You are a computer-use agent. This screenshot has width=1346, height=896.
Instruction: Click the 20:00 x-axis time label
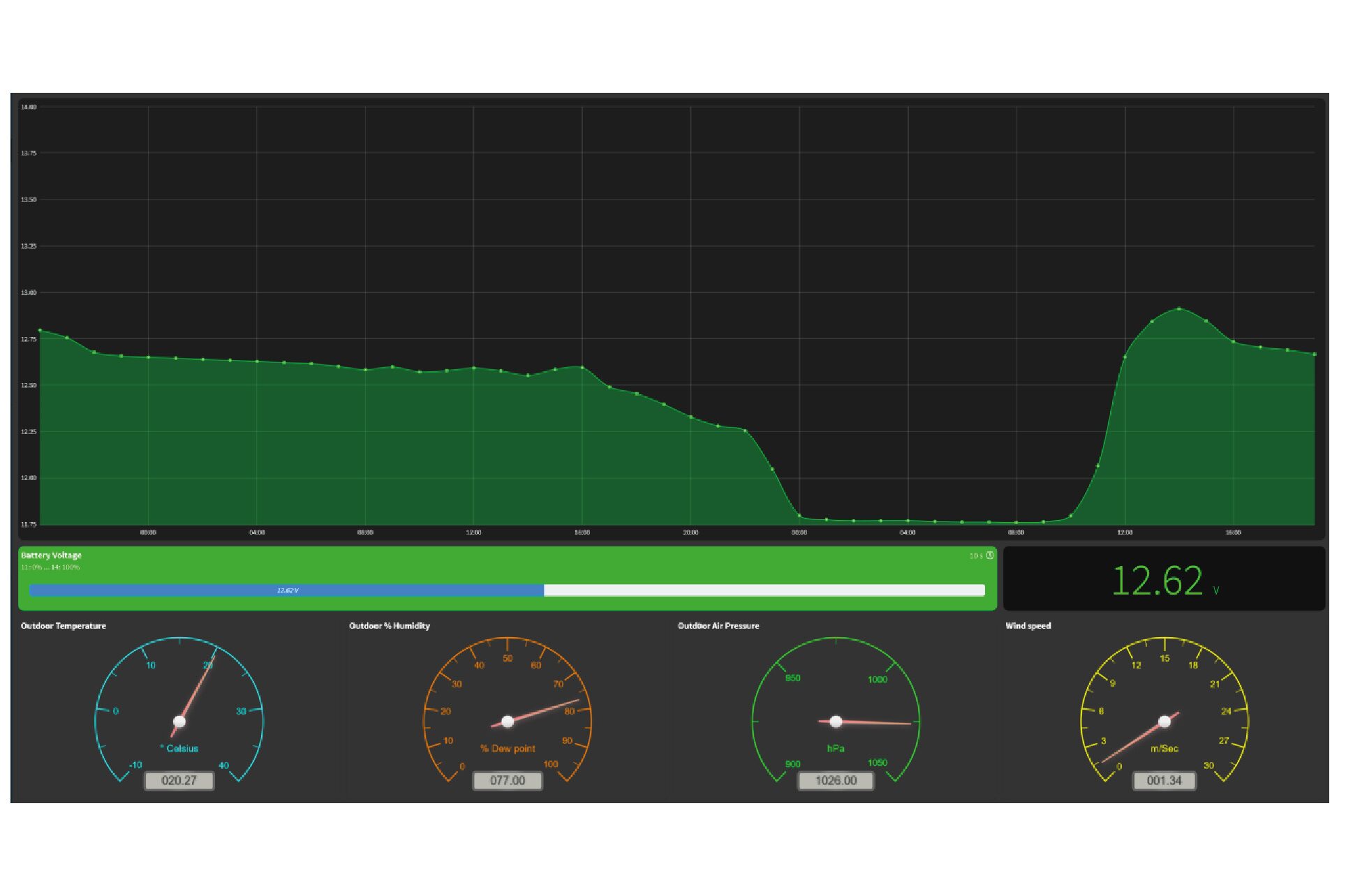(x=690, y=532)
